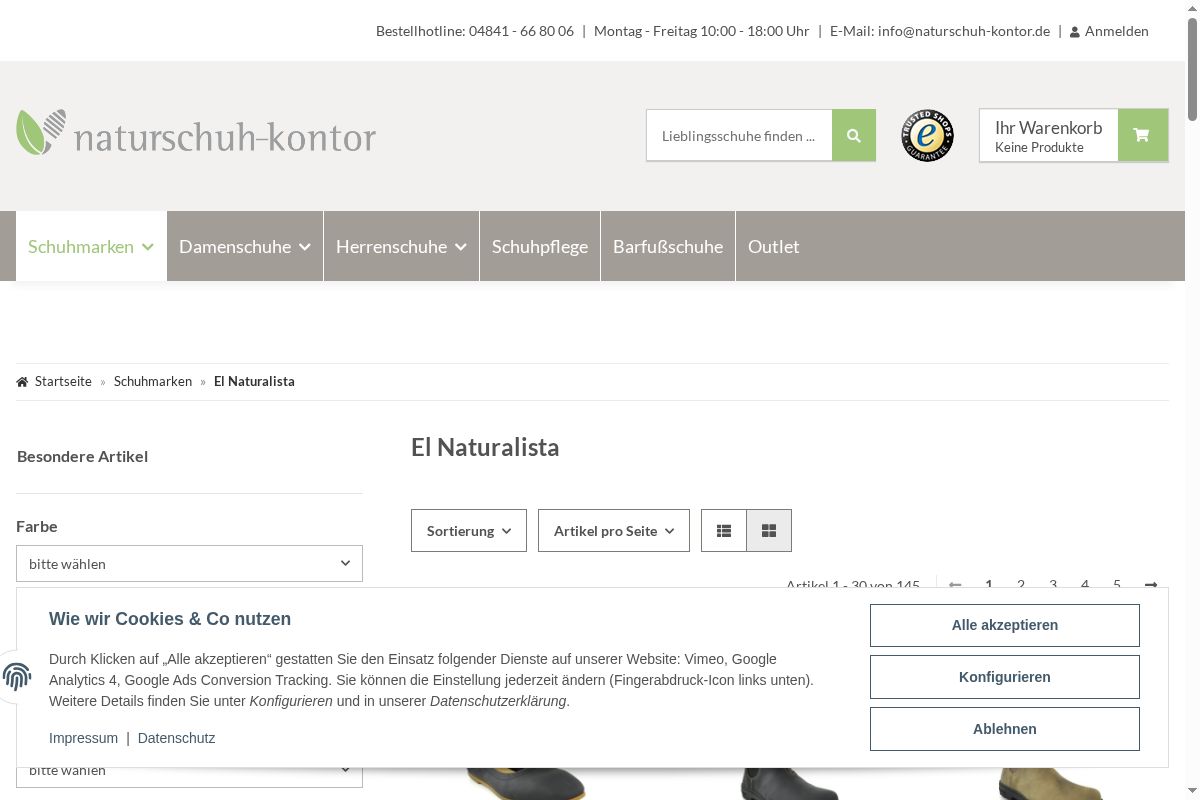
Task: Open the Barfußschuhe menu item
Action: coord(668,246)
